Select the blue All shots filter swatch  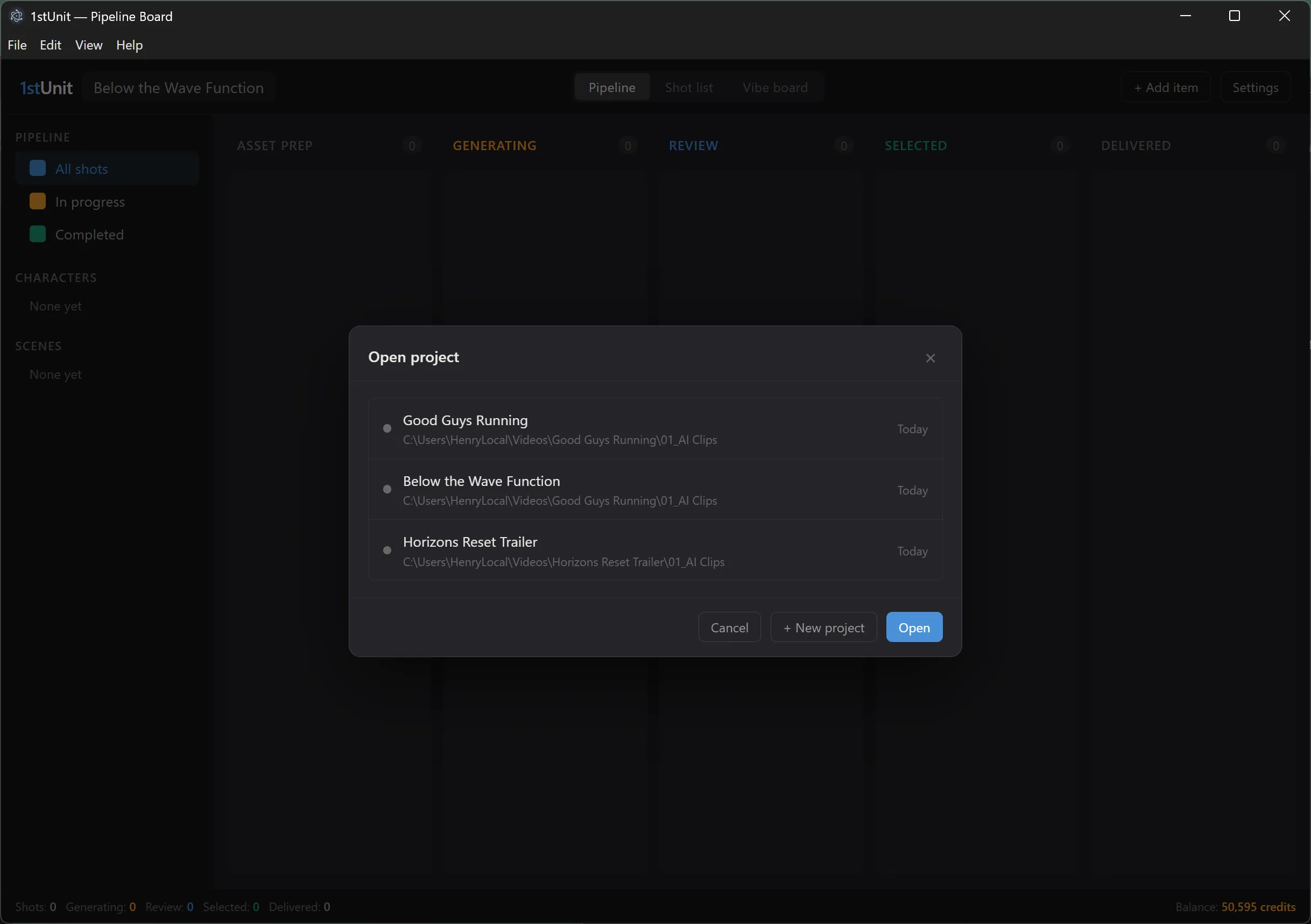pyautogui.click(x=38, y=168)
